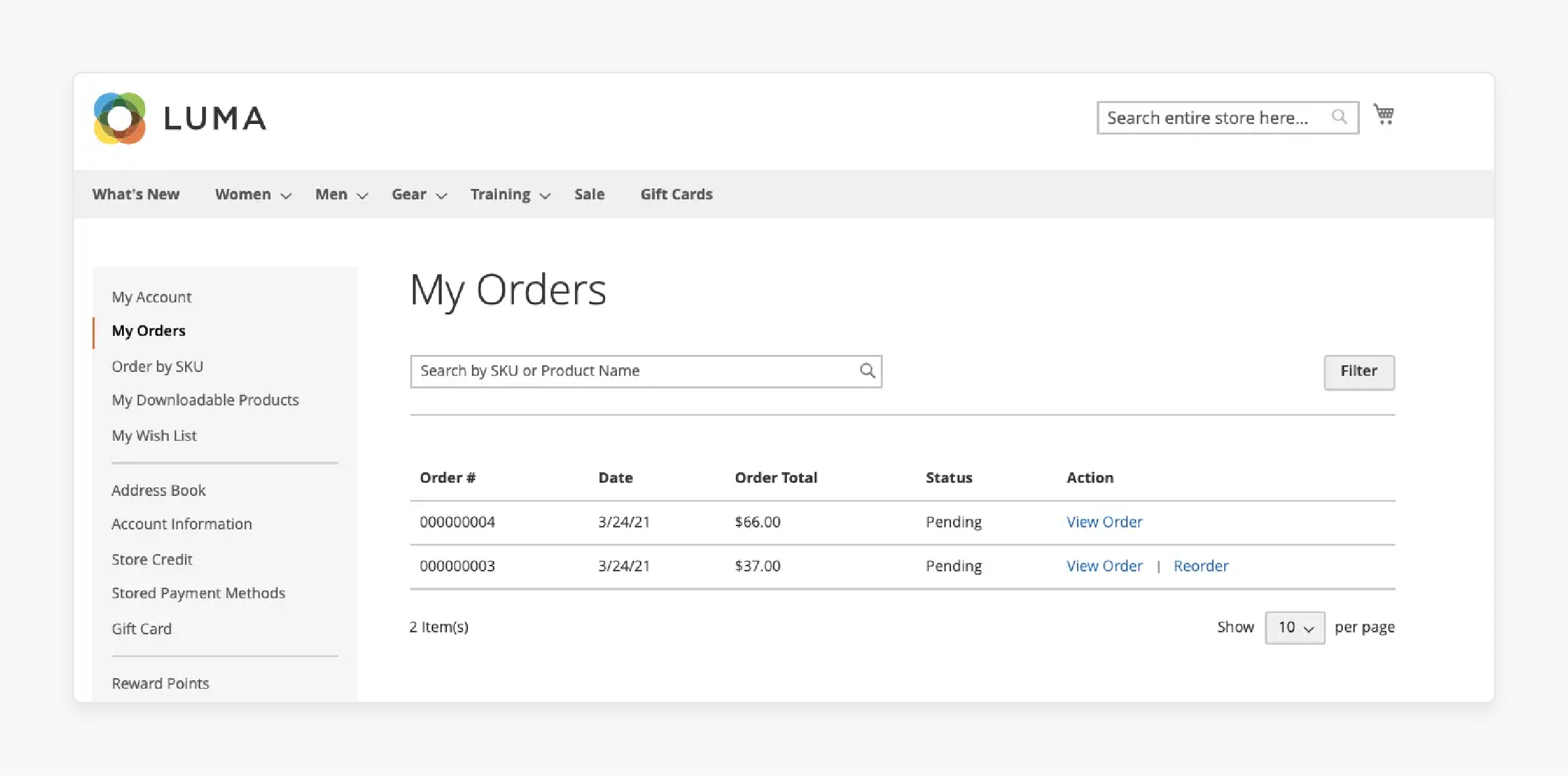
Task: Click 3/24/21 date of order 000000004
Action: point(624,522)
